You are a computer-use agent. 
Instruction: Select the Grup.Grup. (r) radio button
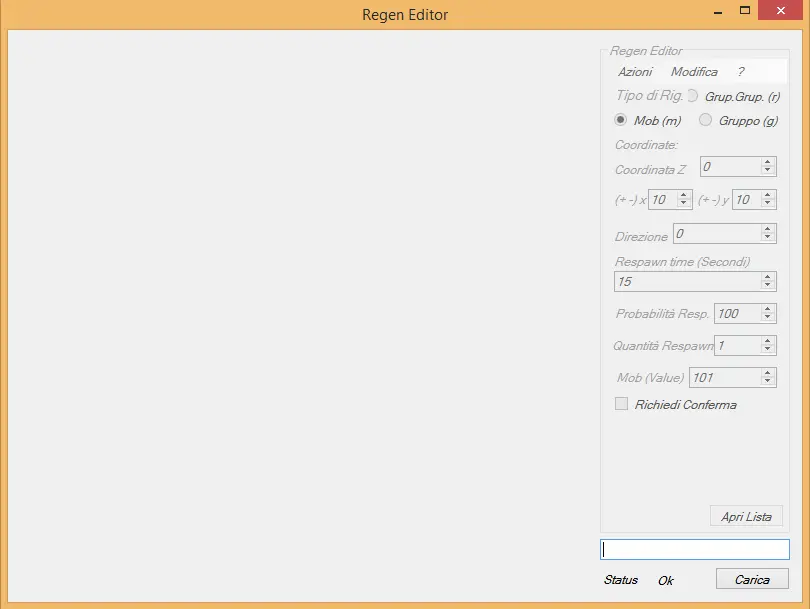click(692, 96)
